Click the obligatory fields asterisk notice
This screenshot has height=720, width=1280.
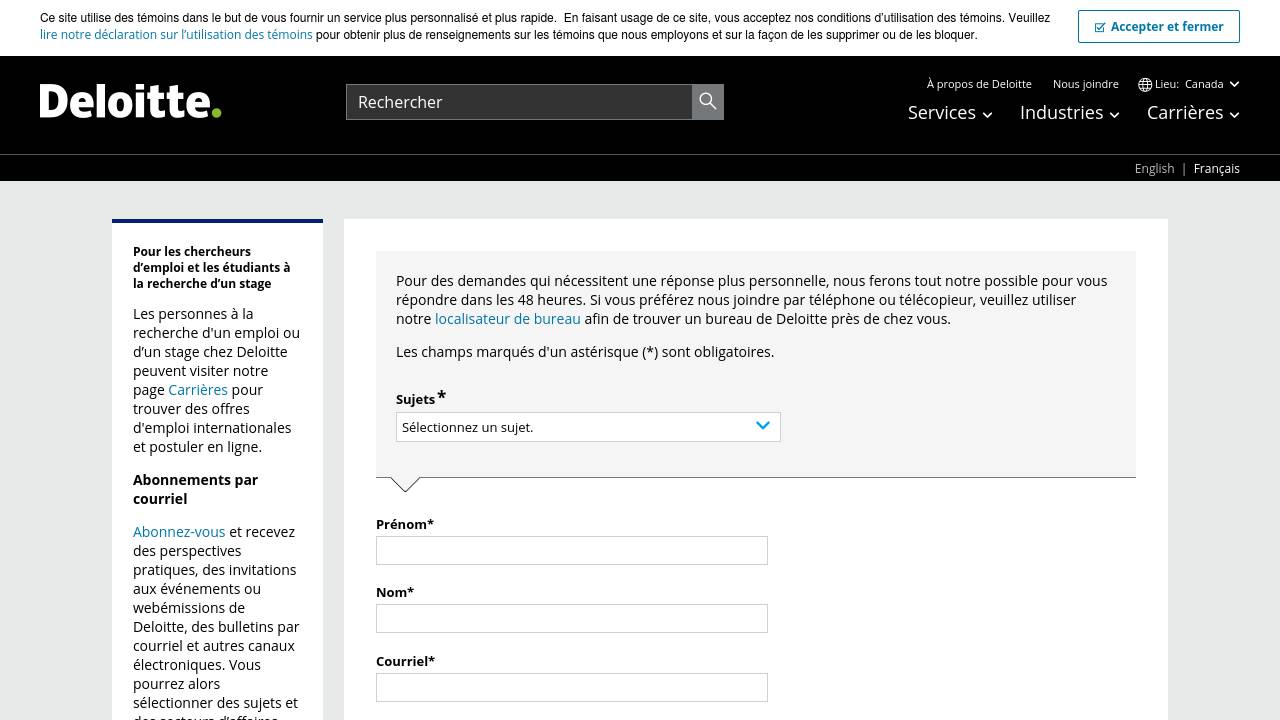(585, 352)
